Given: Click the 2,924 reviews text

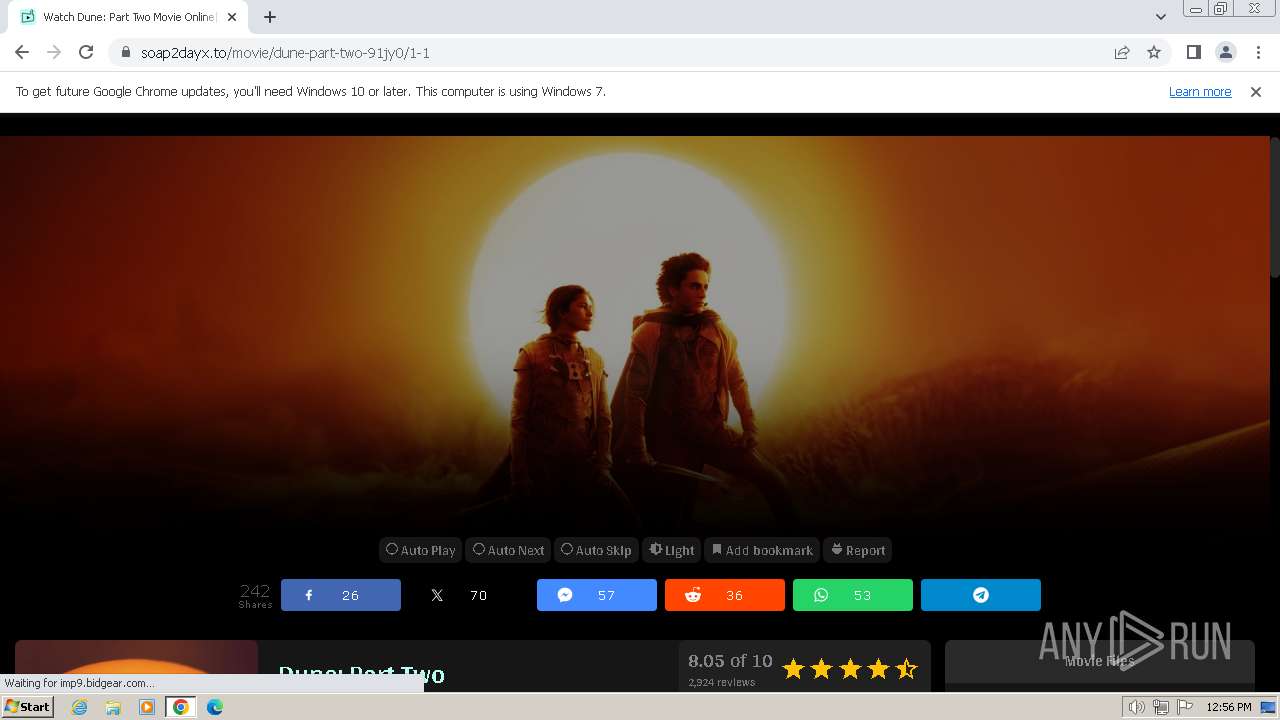Looking at the screenshot, I should pyautogui.click(x=722, y=682).
